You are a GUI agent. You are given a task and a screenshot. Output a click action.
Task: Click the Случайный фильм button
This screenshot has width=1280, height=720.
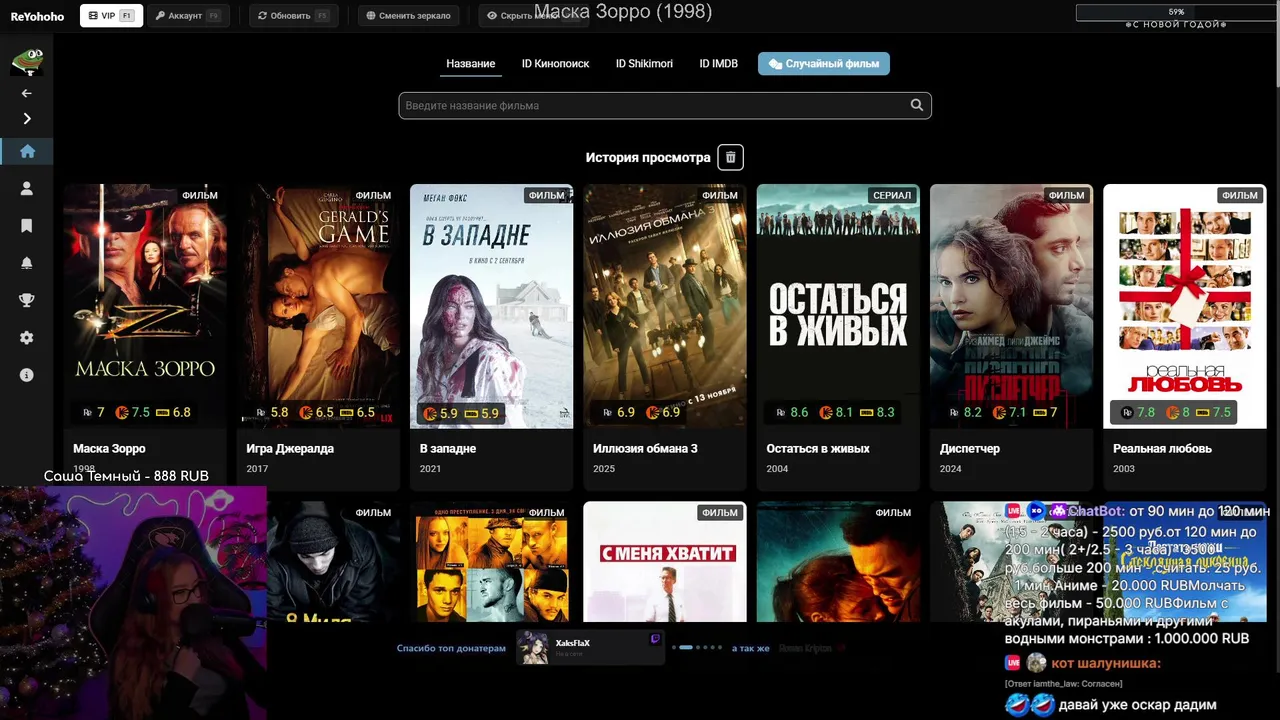(x=824, y=64)
